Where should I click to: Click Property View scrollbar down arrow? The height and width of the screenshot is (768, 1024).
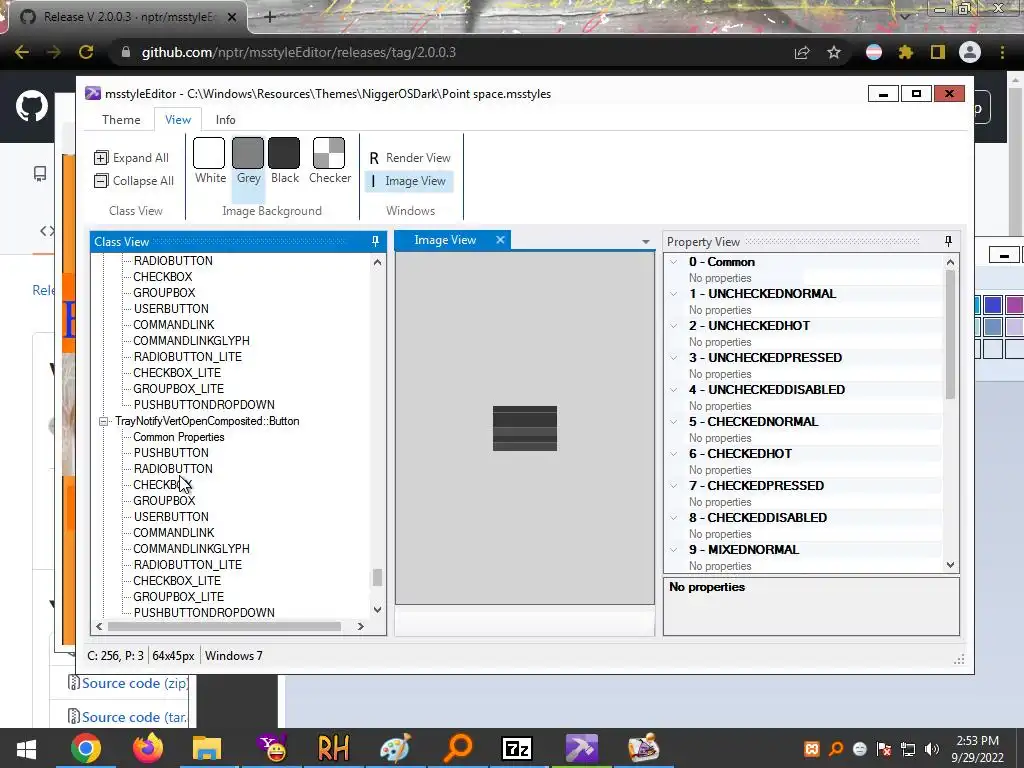950,565
